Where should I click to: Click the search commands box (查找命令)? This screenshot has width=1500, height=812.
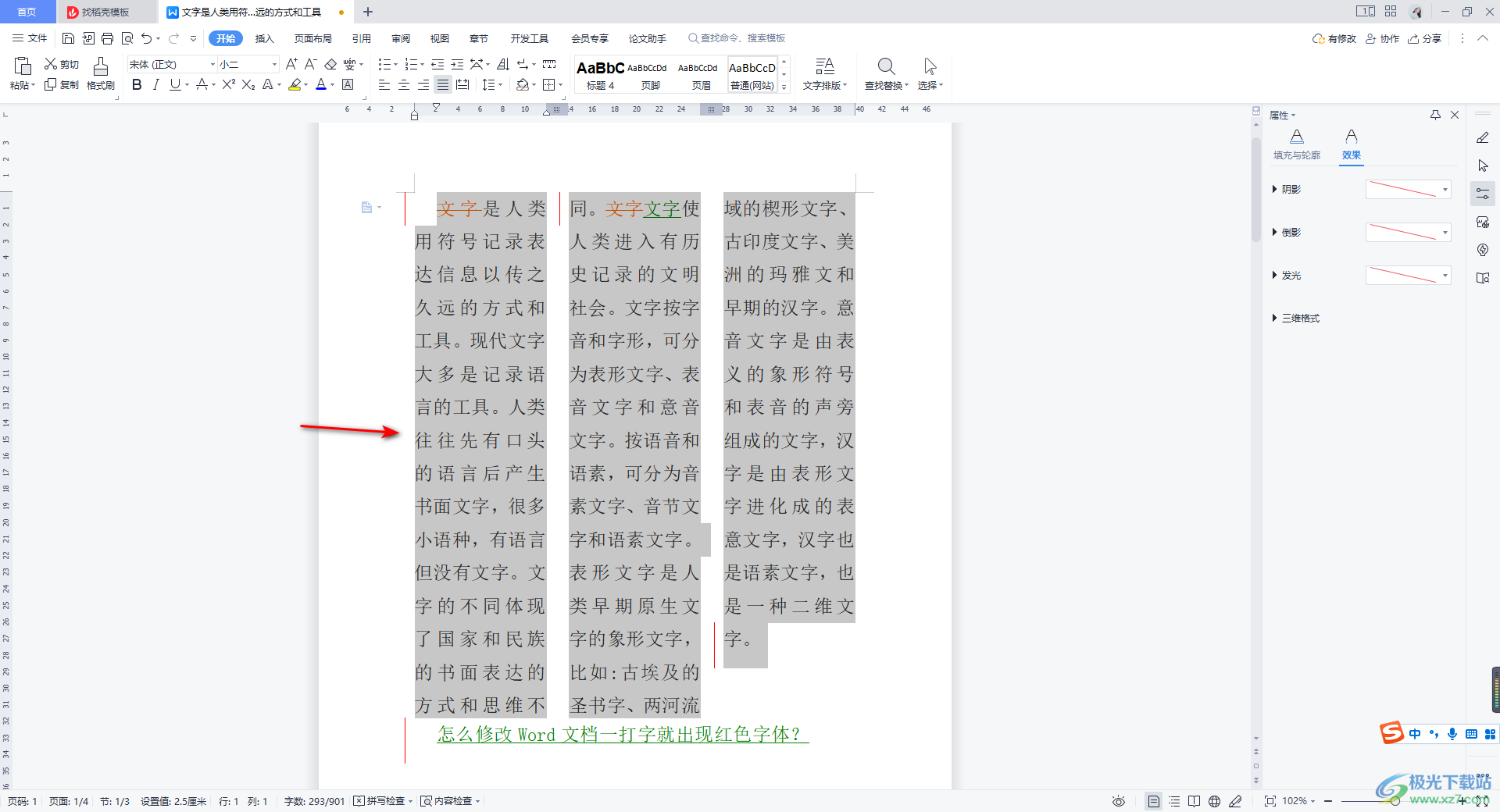[737, 38]
